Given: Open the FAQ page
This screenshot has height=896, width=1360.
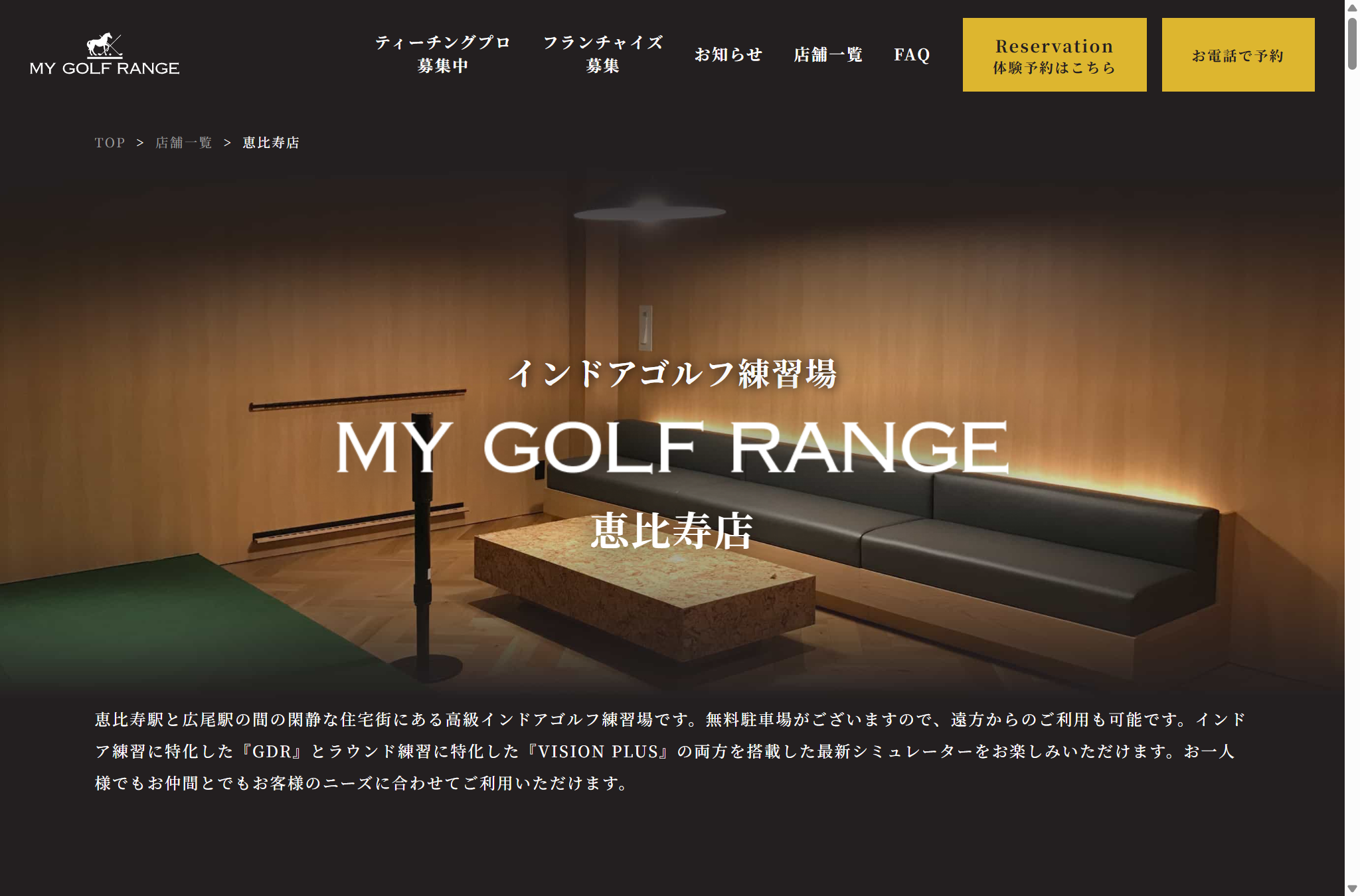Looking at the screenshot, I should point(912,54).
